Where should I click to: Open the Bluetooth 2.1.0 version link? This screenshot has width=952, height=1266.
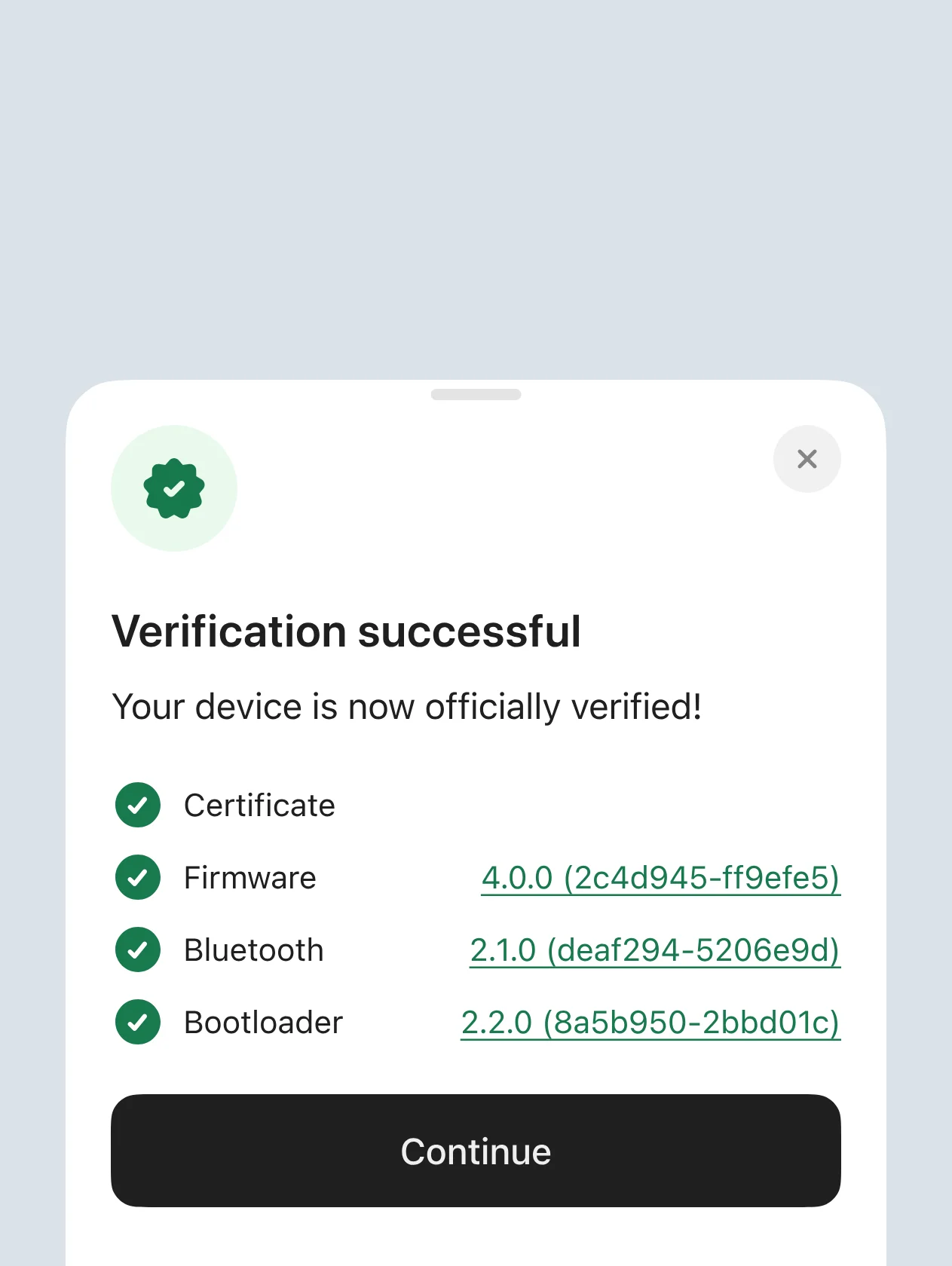(654, 950)
